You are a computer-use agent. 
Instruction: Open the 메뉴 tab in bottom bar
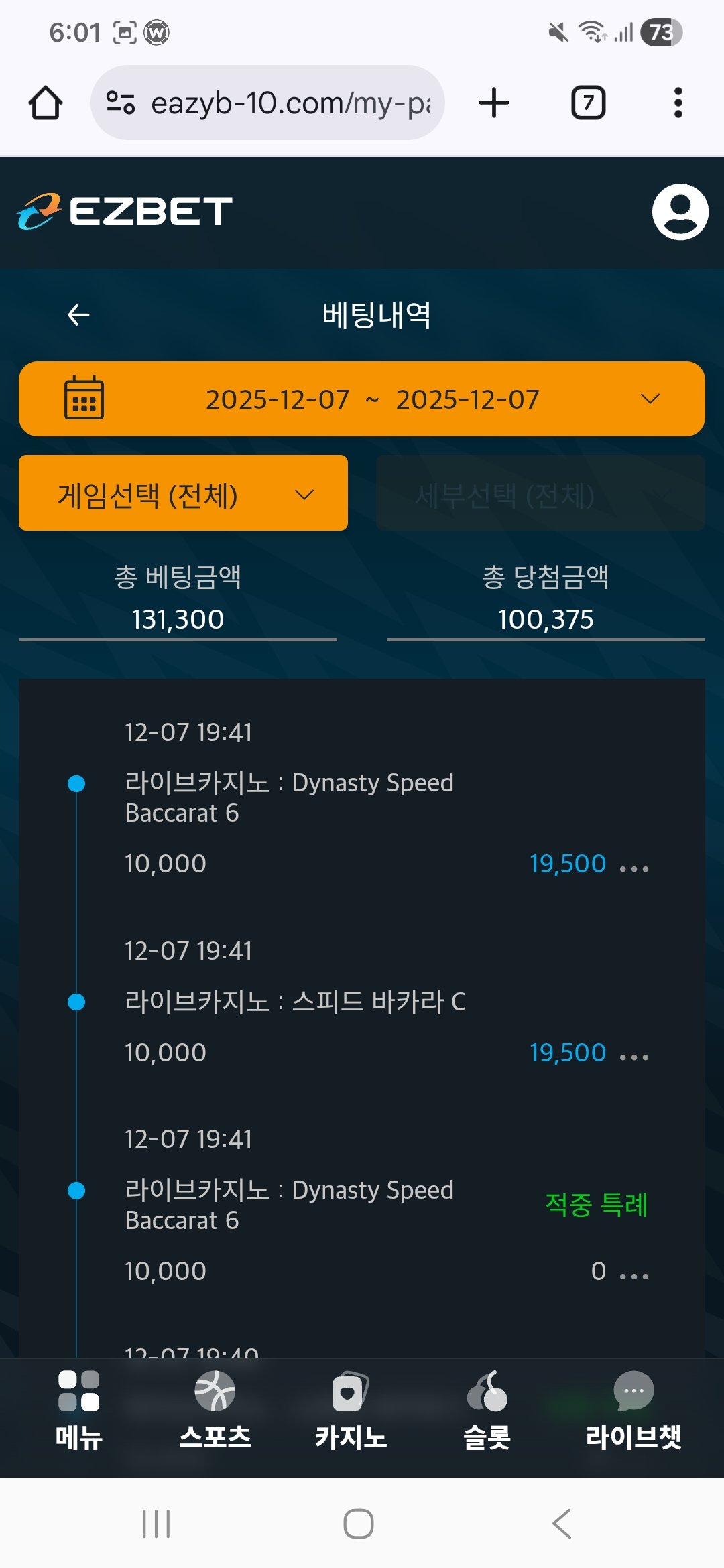click(x=78, y=1409)
